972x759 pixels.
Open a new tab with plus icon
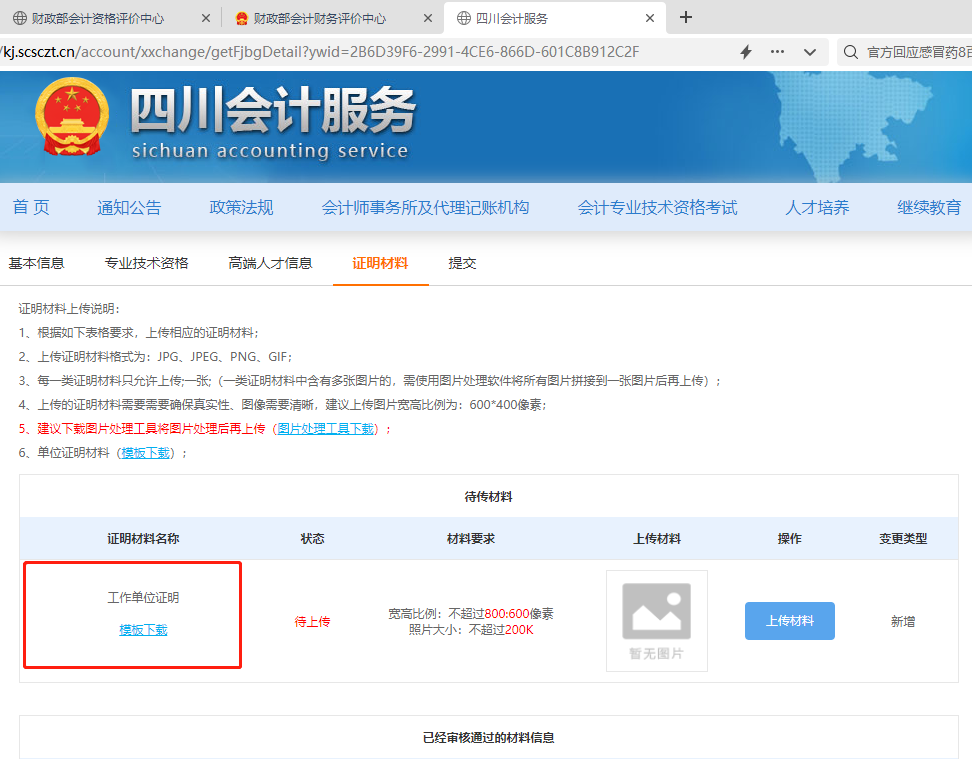[x=686, y=17]
